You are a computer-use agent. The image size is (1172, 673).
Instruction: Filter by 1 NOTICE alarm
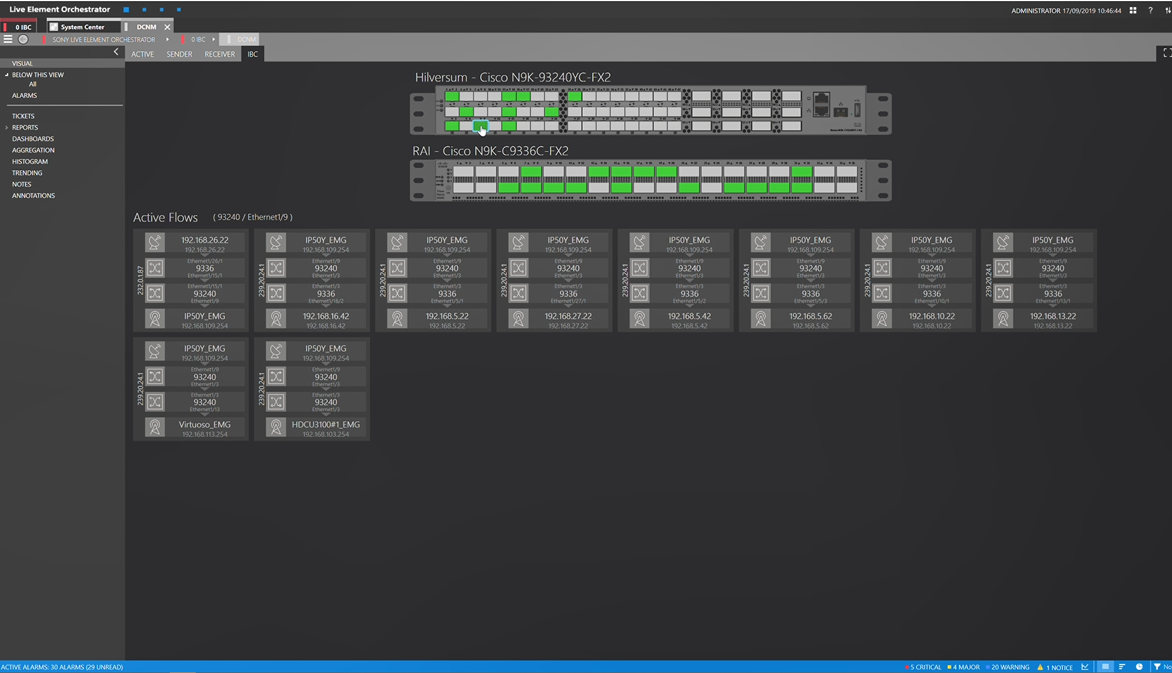click(x=1055, y=667)
